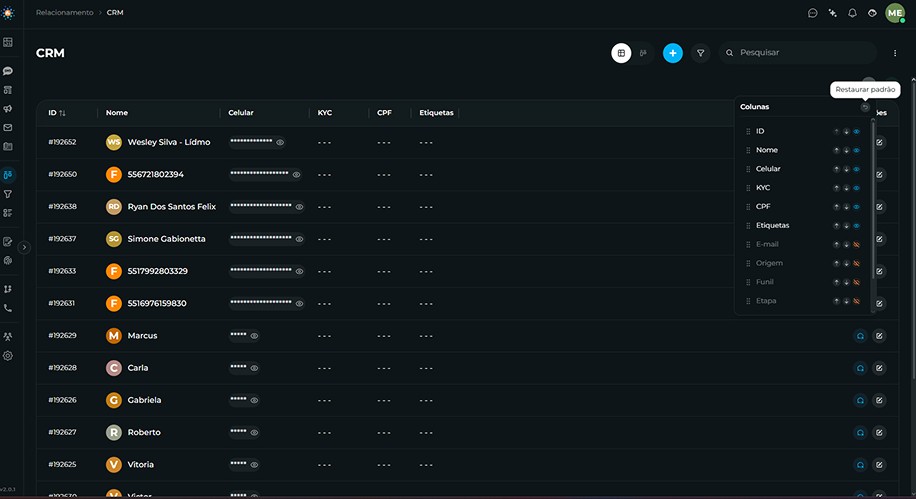Click ID #192650
The image size is (916, 499).
pos(63,175)
